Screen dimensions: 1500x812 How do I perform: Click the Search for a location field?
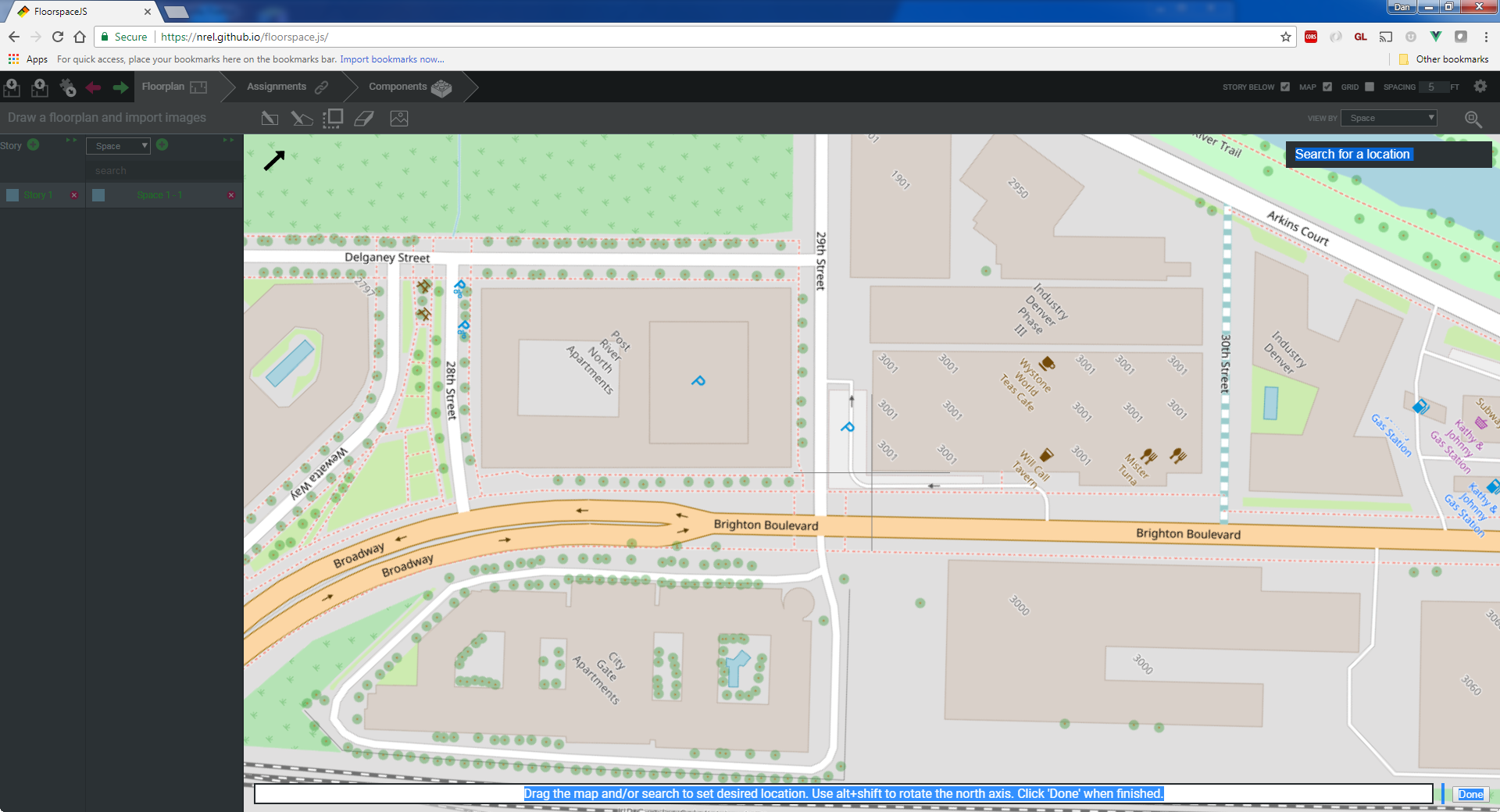1387,155
